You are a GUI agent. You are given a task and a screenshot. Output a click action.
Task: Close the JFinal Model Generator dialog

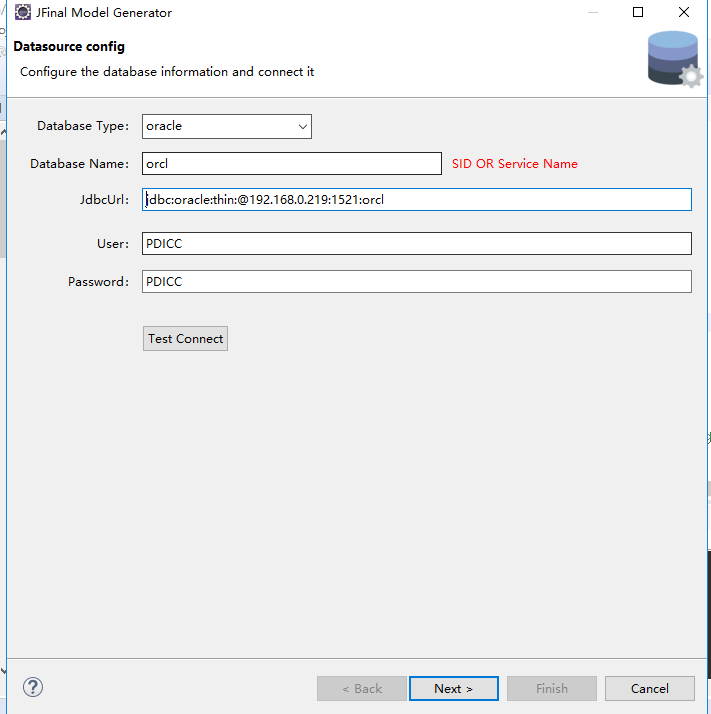click(x=684, y=12)
